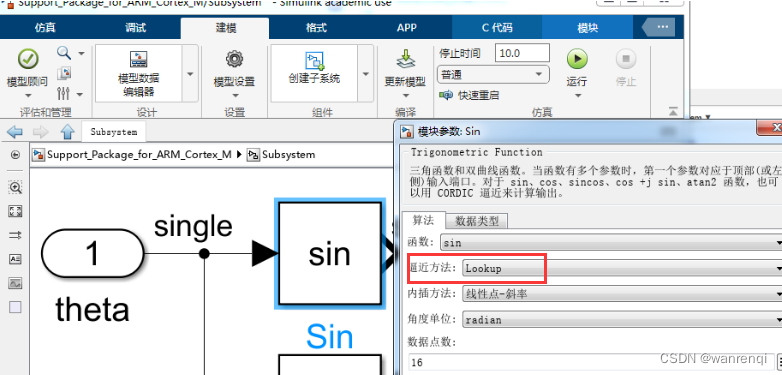This screenshot has width=782, height=375.
Task: Expand the component gallery dropdown arrow
Action: pos(366,74)
